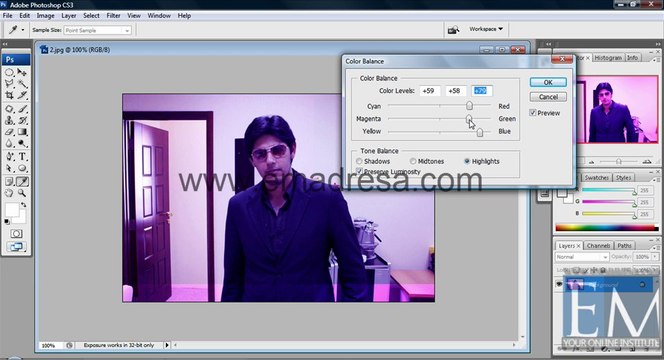This screenshot has height=360, width=664.
Task: Open the layer Opacity slider arrow
Action: 656,257
